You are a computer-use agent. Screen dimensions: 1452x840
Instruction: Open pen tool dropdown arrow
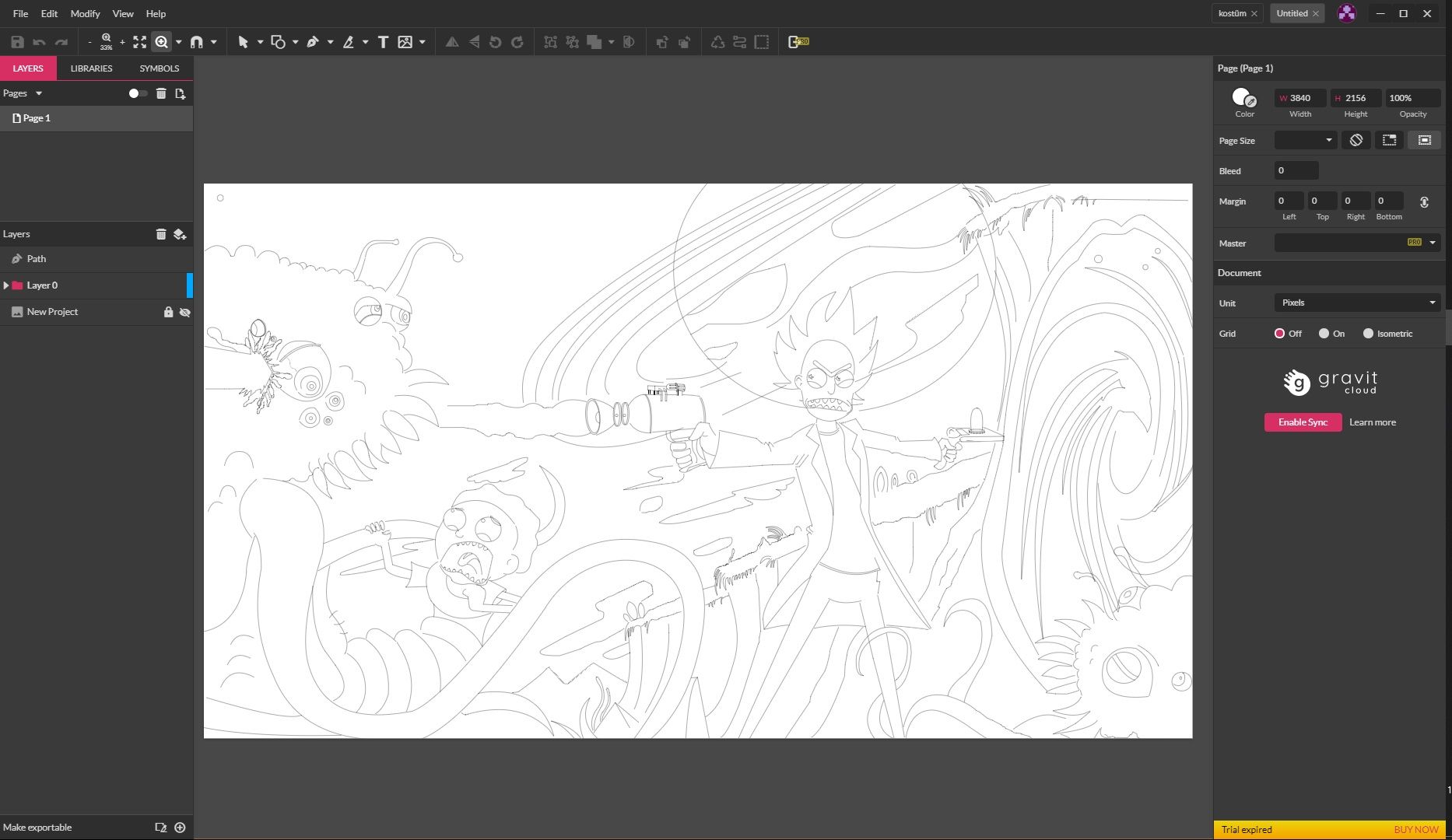[x=330, y=42]
